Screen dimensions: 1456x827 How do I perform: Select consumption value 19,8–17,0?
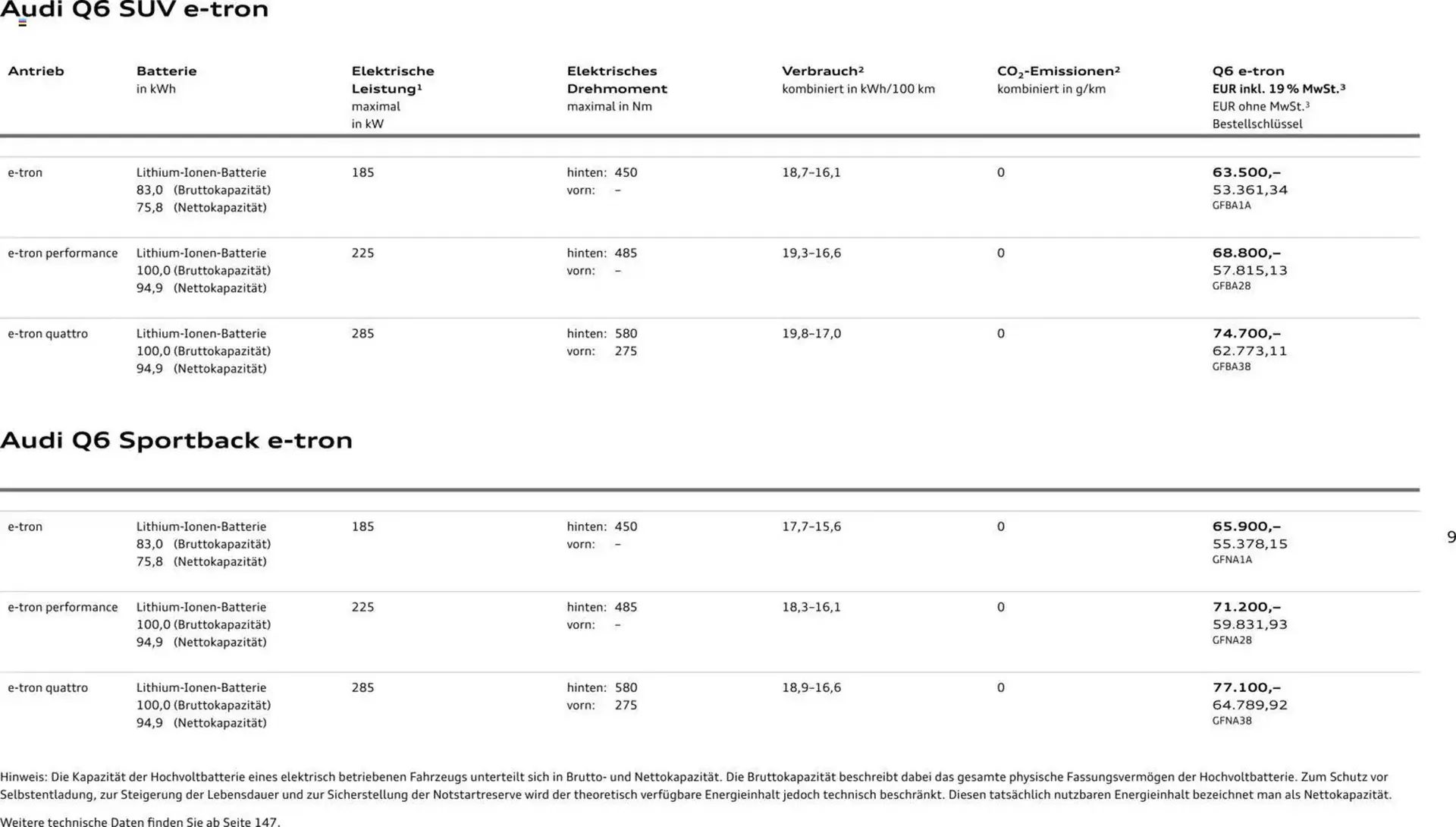click(x=811, y=333)
